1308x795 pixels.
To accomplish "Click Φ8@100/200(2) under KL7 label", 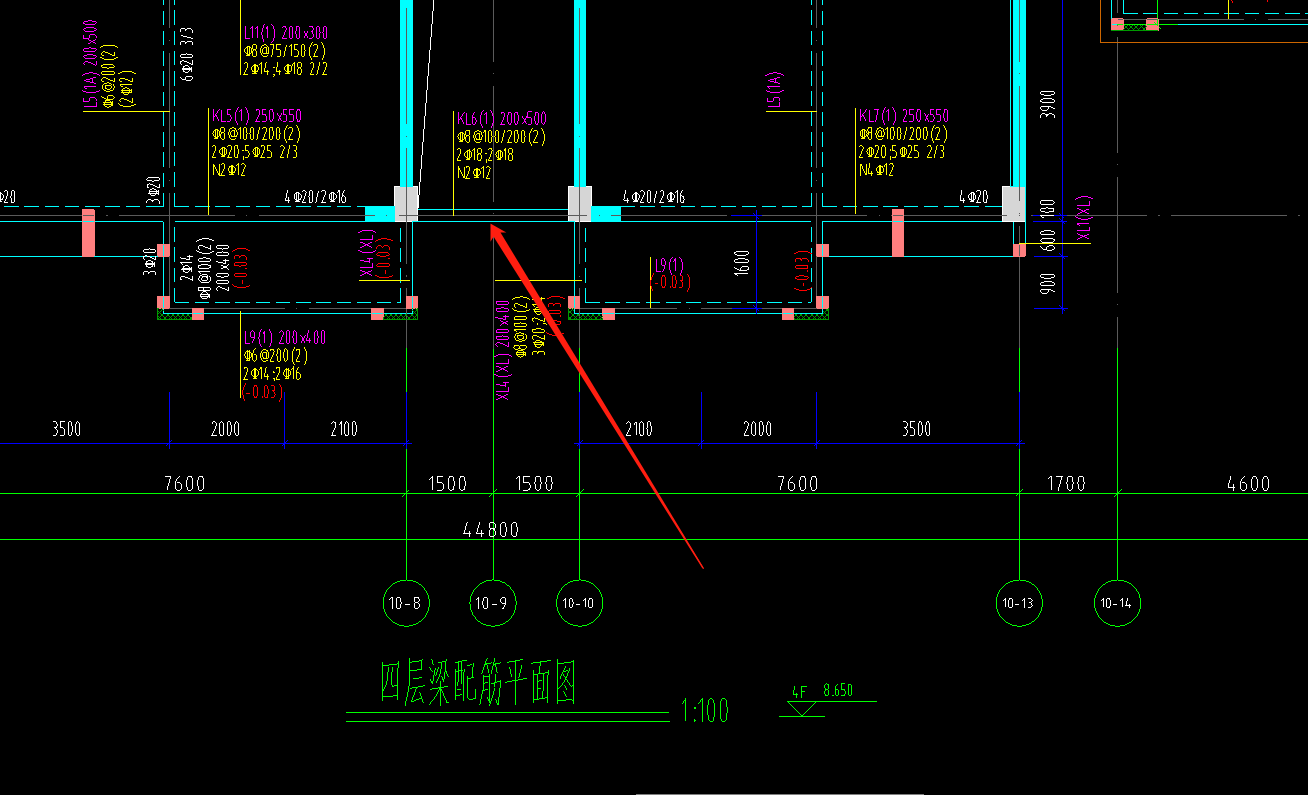I will pyautogui.click(x=903, y=134).
